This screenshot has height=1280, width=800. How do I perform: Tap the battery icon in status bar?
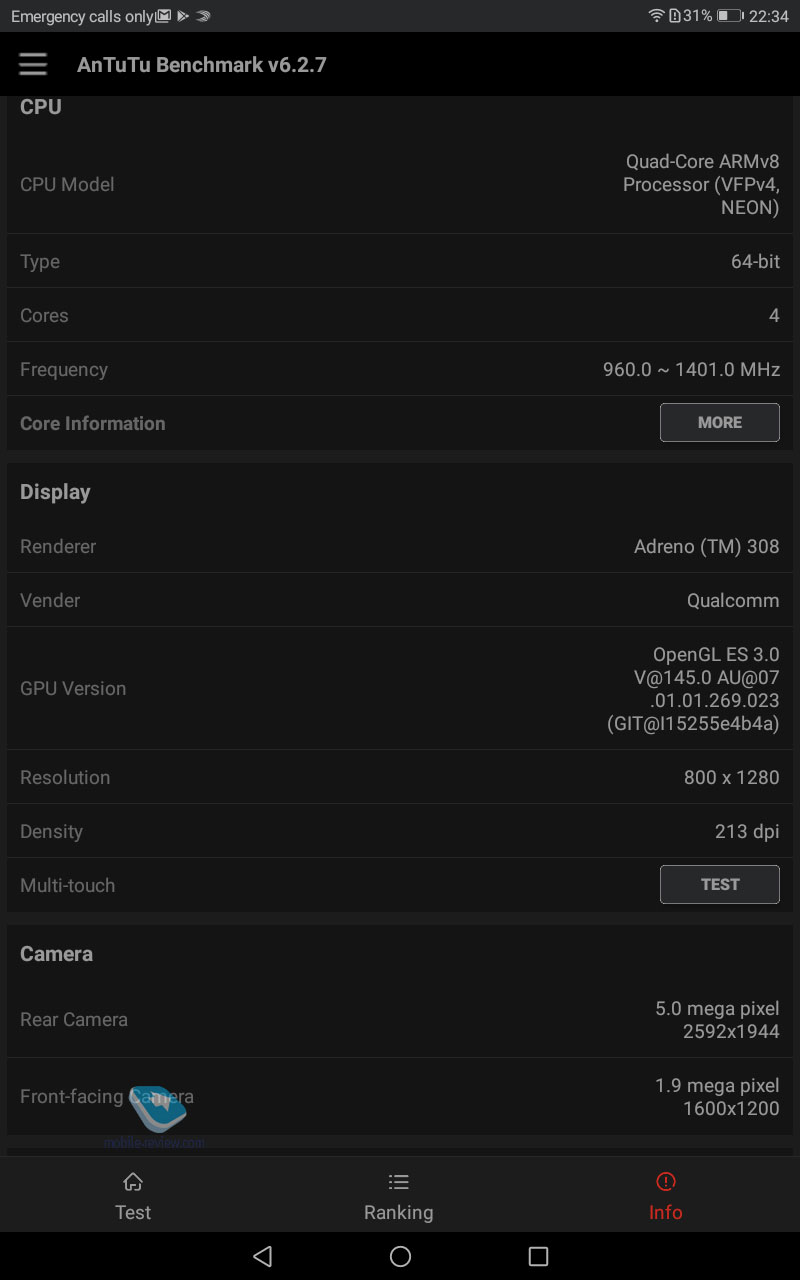point(729,16)
